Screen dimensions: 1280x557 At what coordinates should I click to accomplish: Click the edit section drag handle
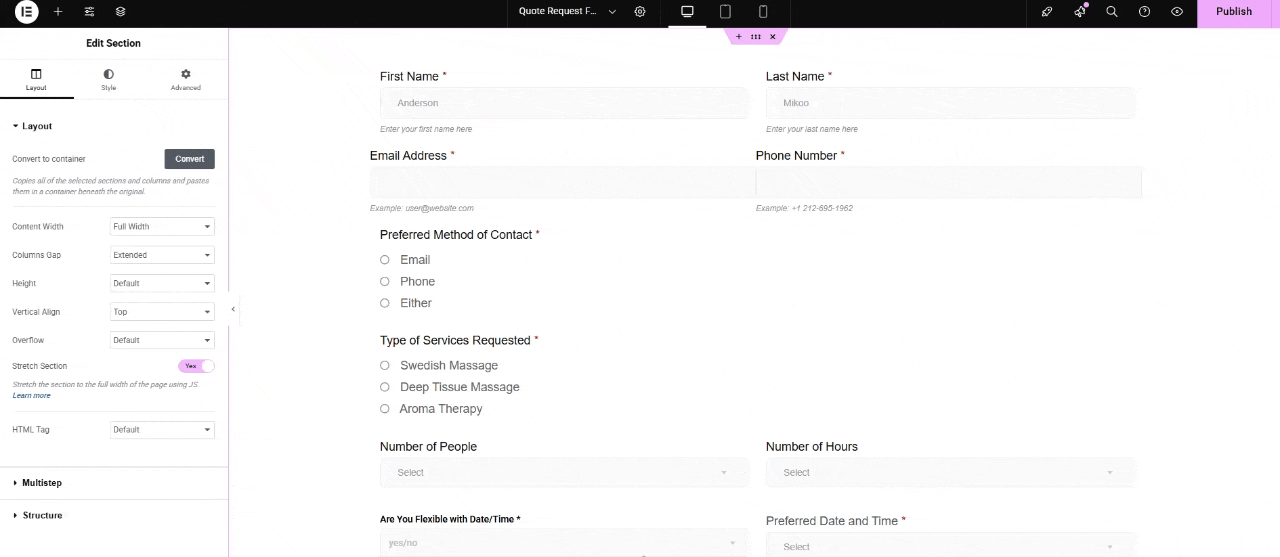click(756, 36)
